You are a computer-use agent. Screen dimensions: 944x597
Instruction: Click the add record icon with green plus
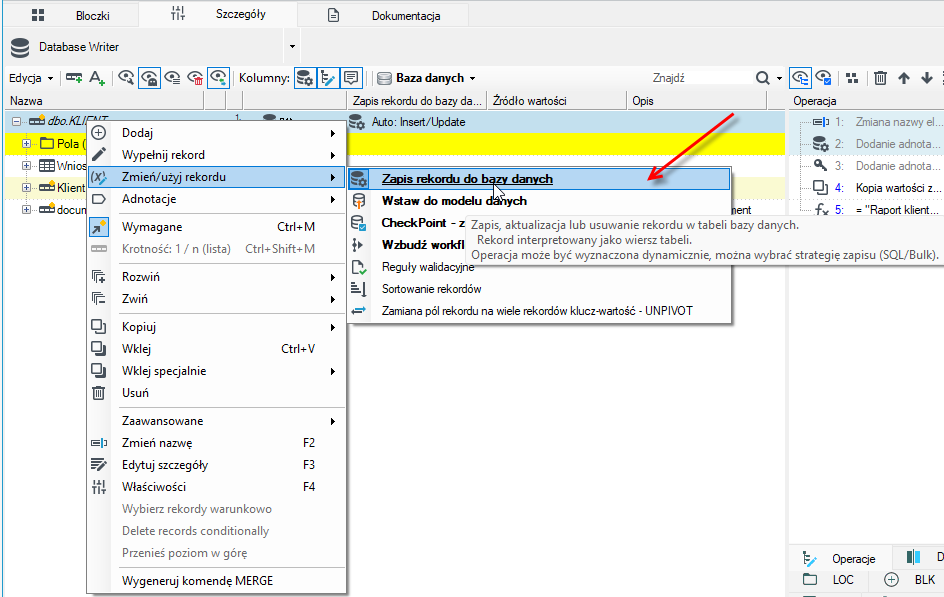click(x=74, y=78)
